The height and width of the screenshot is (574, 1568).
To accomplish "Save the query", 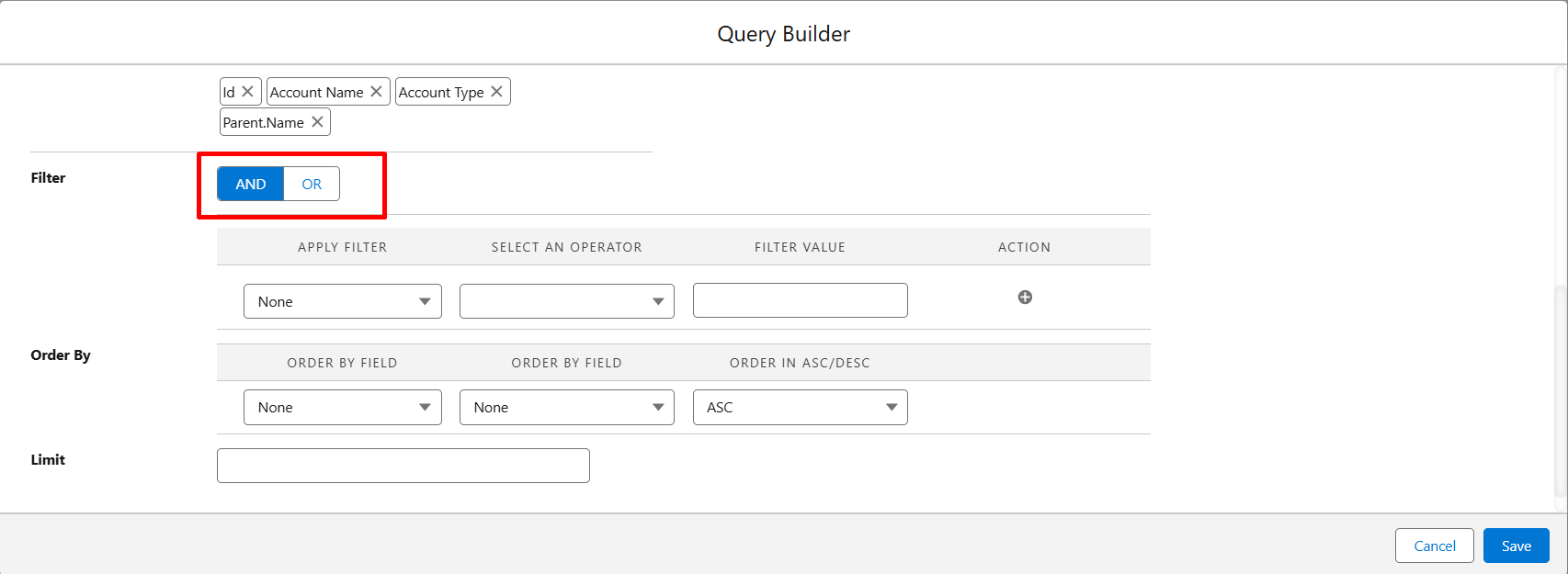I will coord(1516,546).
